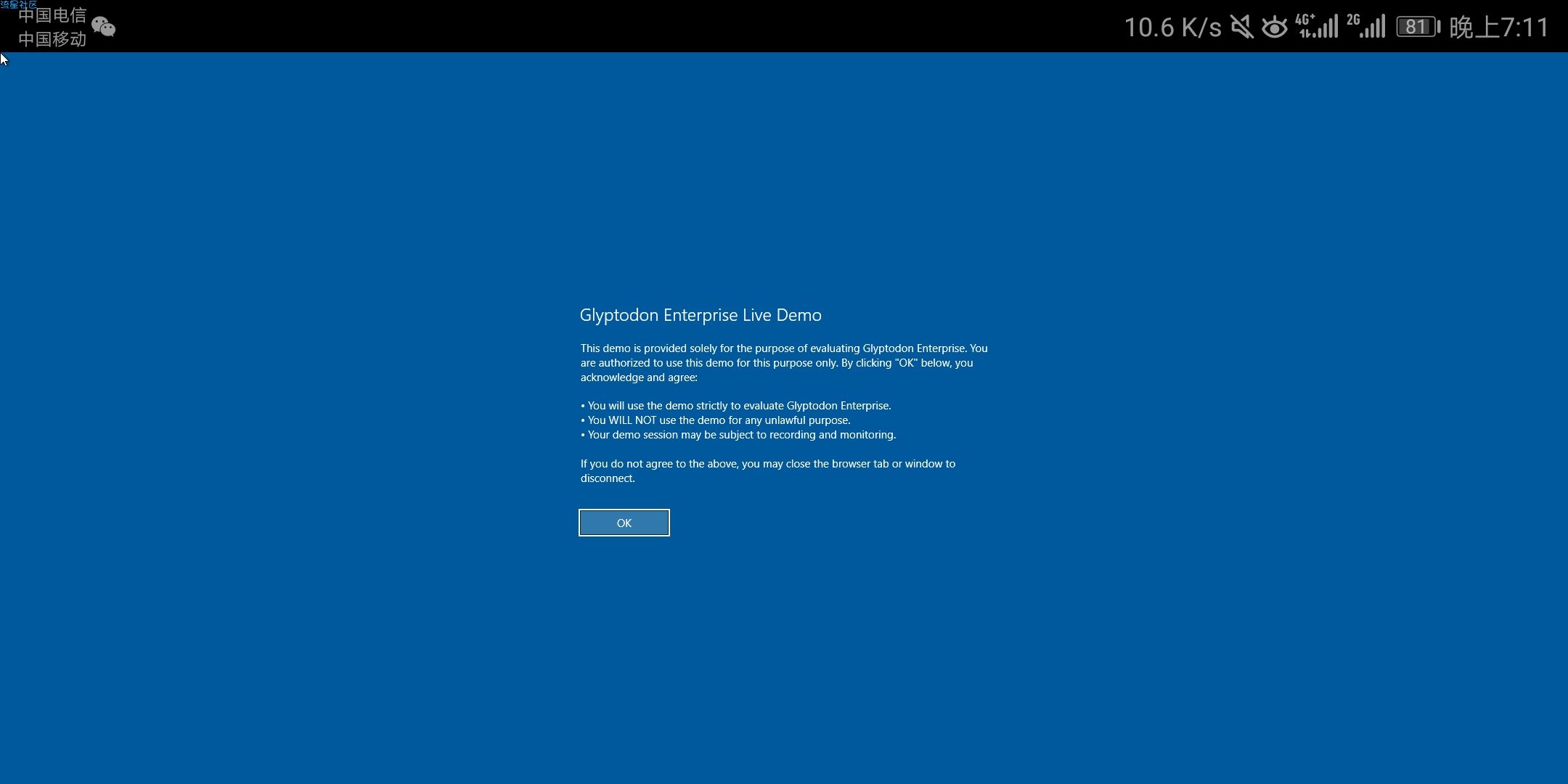
Task: Click the Glyptodon Enterprise Live Demo heading
Action: (x=701, y=315)
